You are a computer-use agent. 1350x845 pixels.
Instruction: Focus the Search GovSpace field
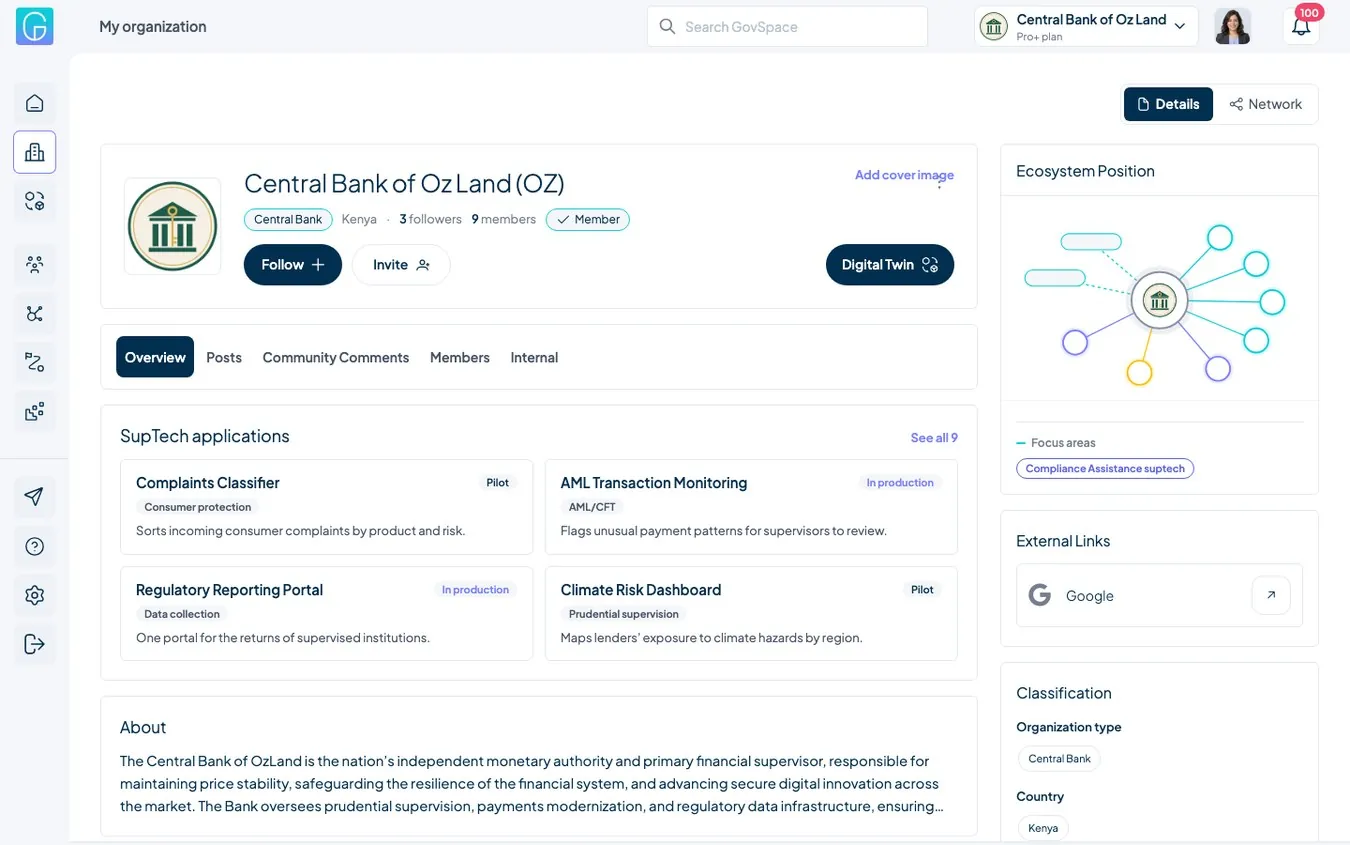(787, 26)
